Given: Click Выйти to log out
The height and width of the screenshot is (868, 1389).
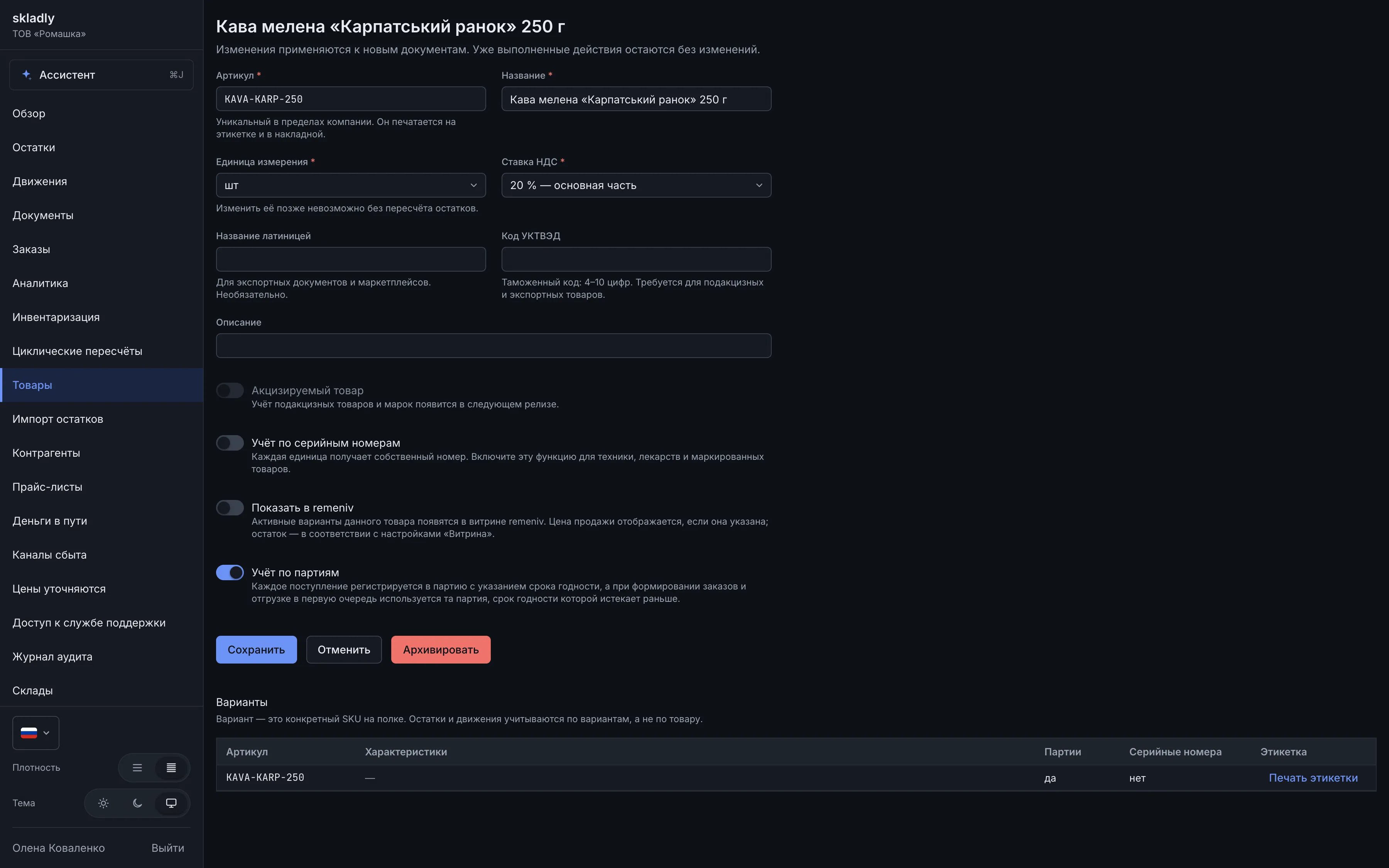Looking at the screenshot, I should coord(167,848).
